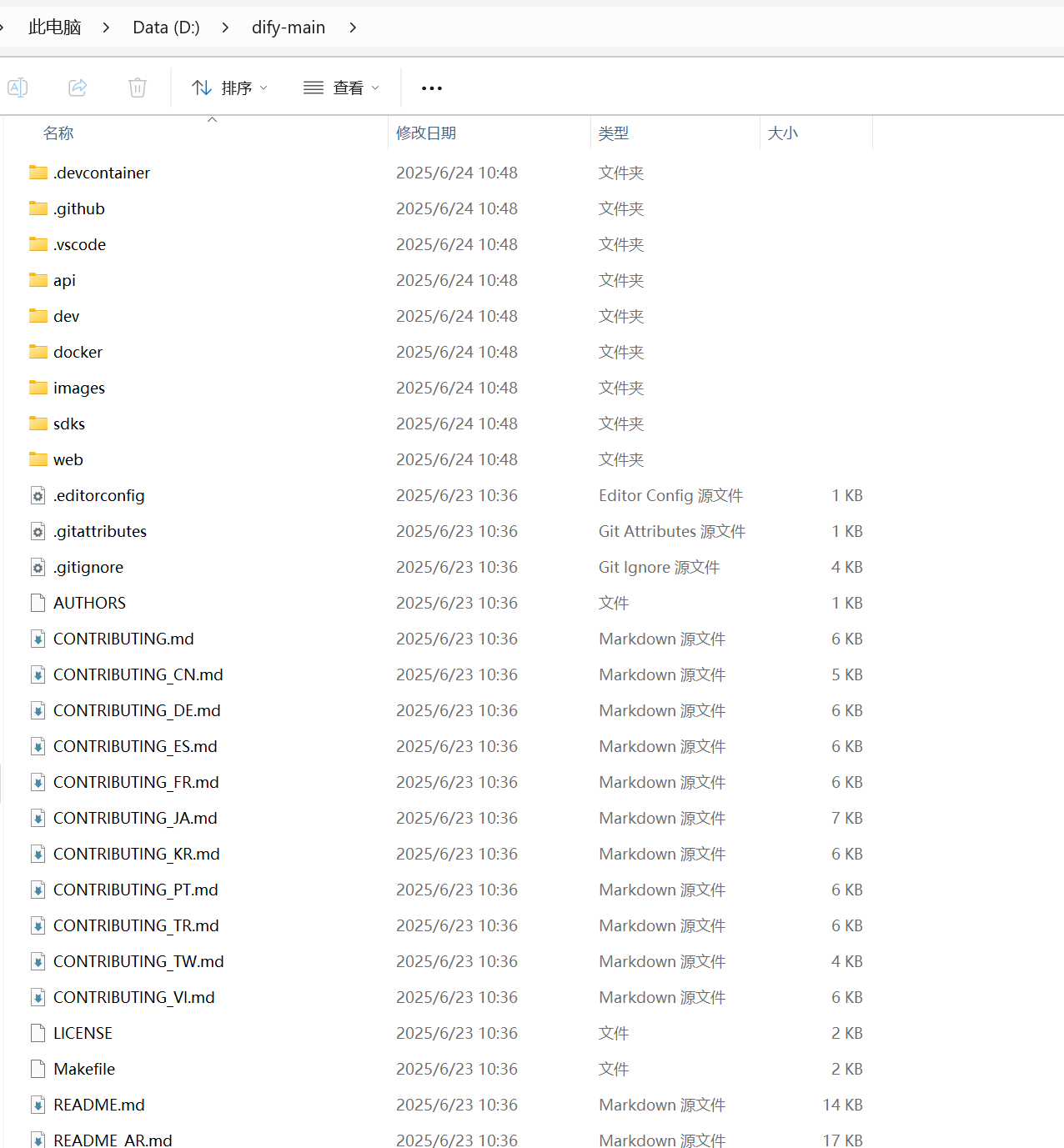Image resolution: width=1064 pixels, height=1148 pixels.
Task: Sort by the 类型 column header
Action: 614,133
